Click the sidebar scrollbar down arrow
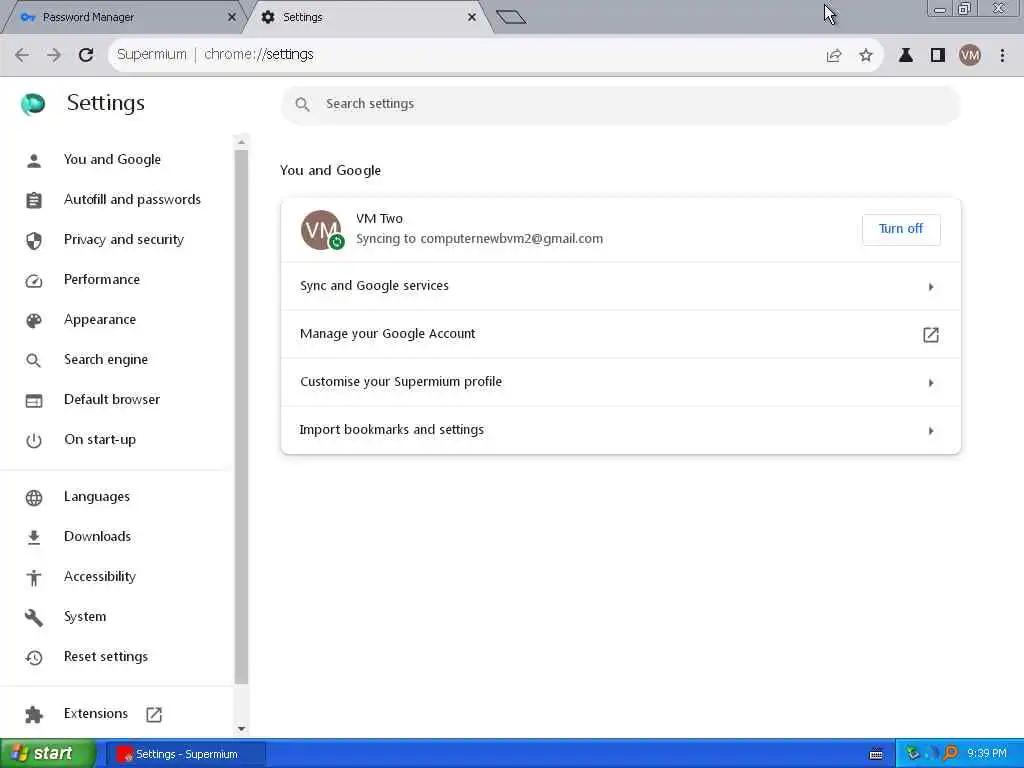Image resolution: width=1024 pixels, height=768 pixels. (x=241, y=729)
